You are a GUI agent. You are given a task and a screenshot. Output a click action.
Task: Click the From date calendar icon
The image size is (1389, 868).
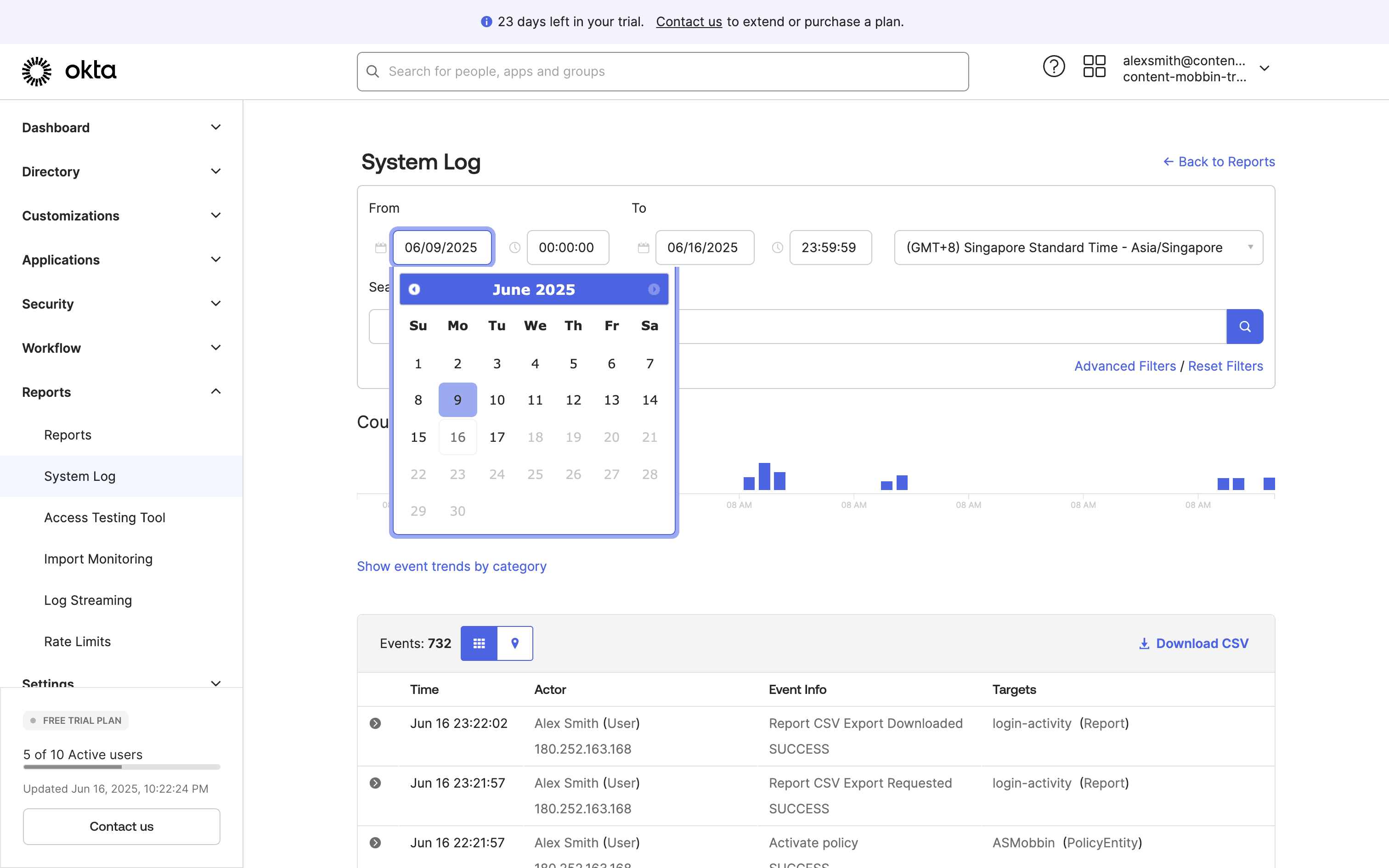click(x=380, y=248)
